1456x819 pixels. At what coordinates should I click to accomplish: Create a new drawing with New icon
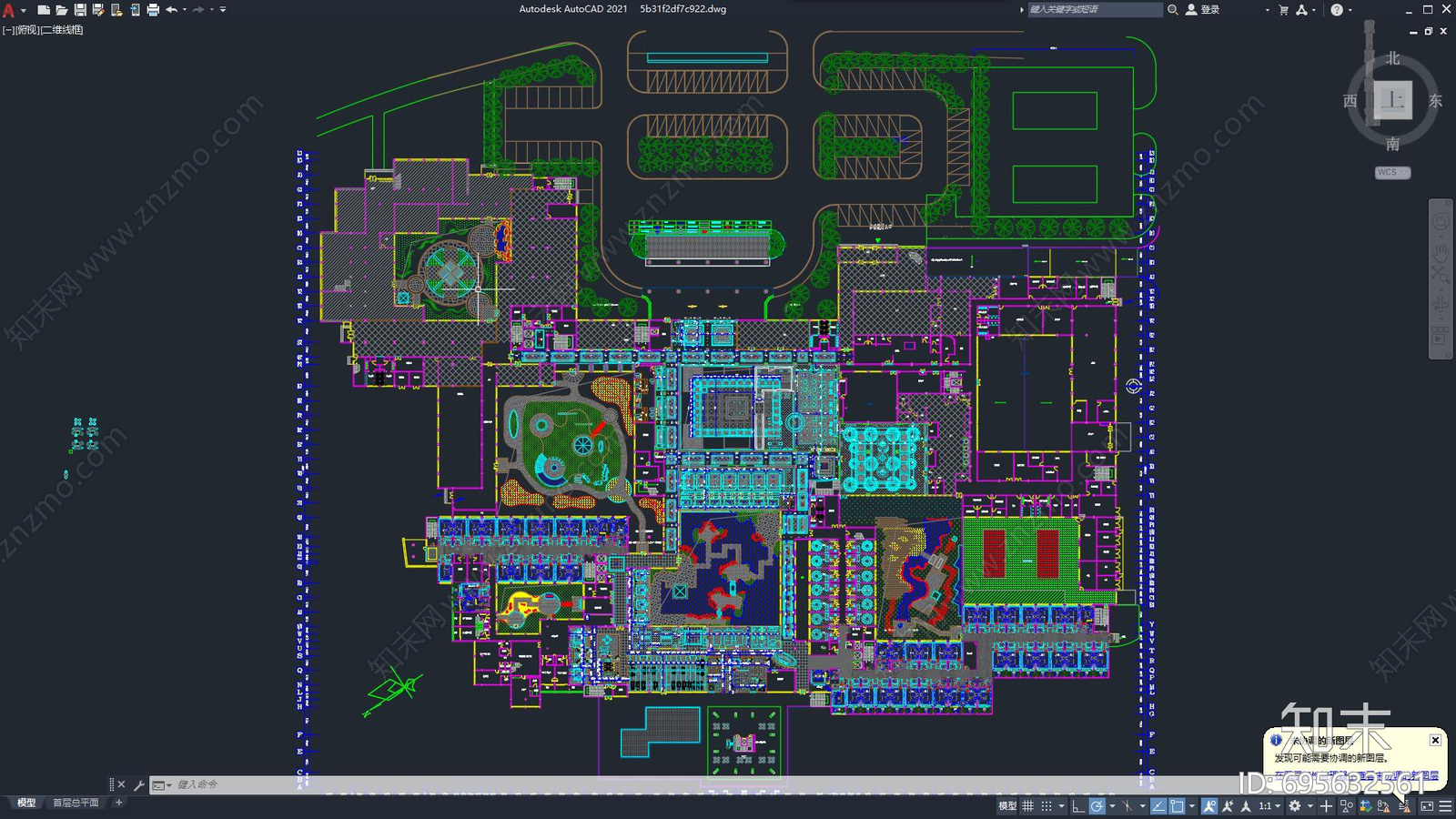[x=44, y=10]
